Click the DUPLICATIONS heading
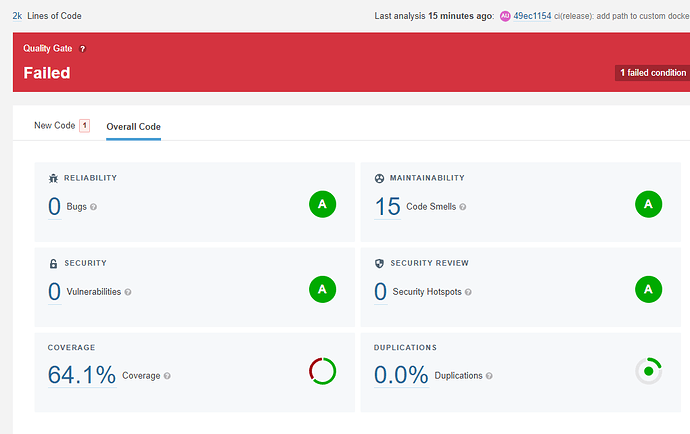This screenshot has height=434, width=690. point(405,347)
